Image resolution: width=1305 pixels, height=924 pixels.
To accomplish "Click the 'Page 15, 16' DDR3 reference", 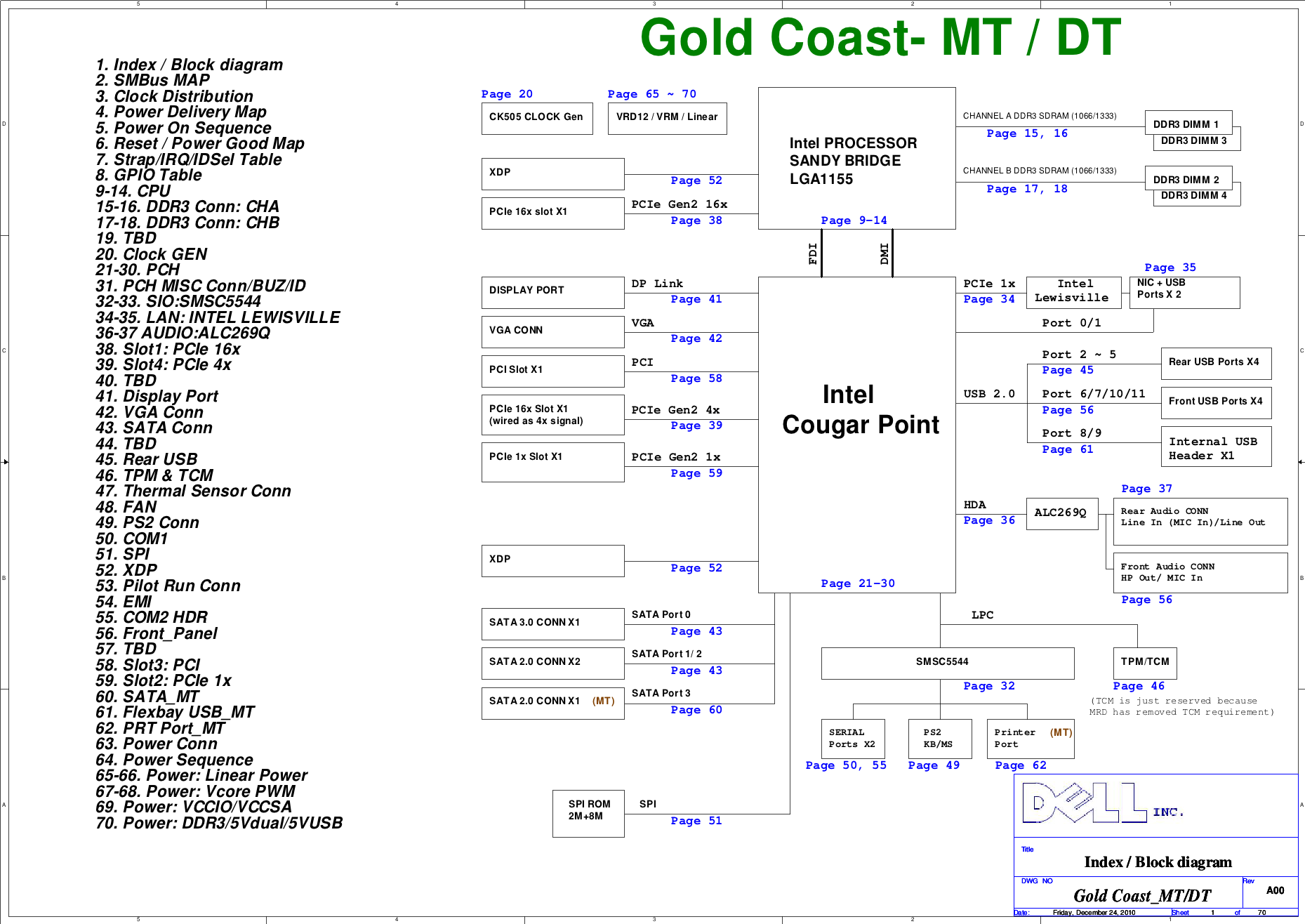I will [x=1027, y=133].
